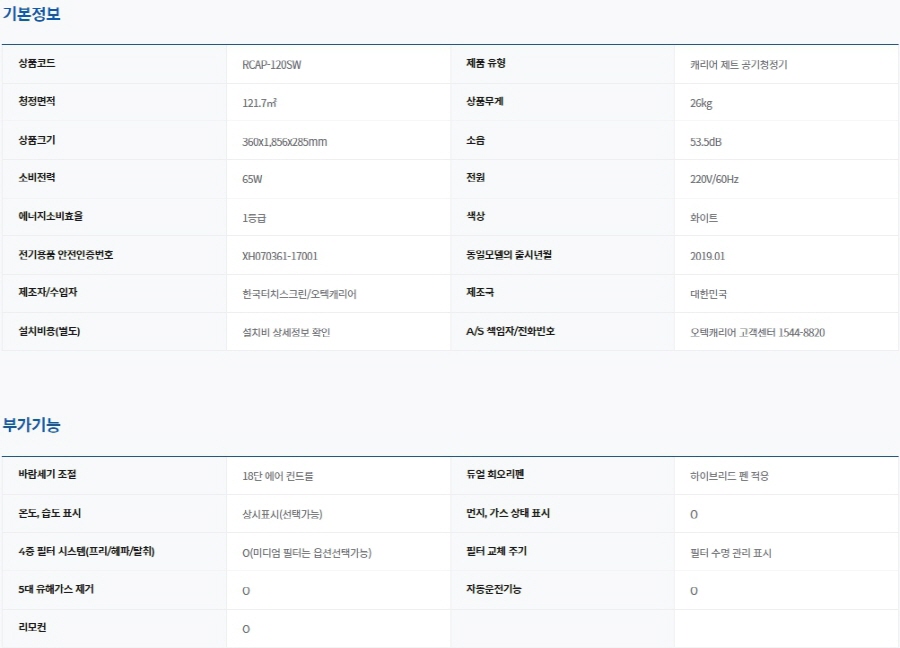Open the 설치비 상세정보 확인 text

click(x=286, y=332)
